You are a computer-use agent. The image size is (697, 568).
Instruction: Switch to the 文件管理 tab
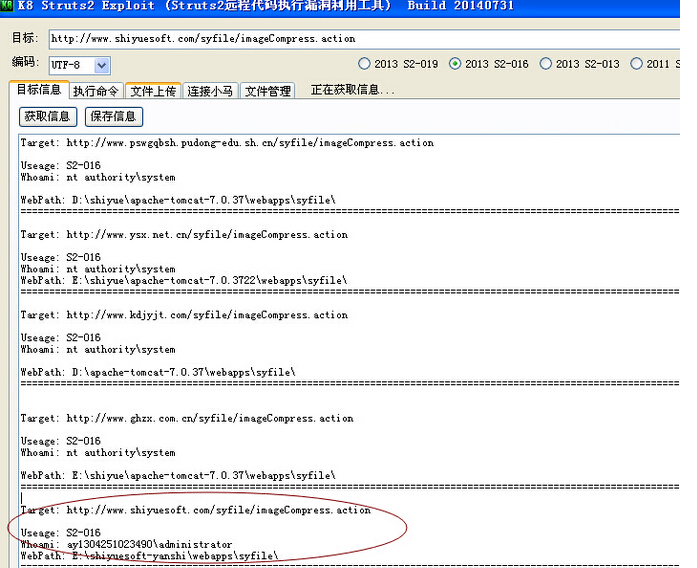[268, 91]
